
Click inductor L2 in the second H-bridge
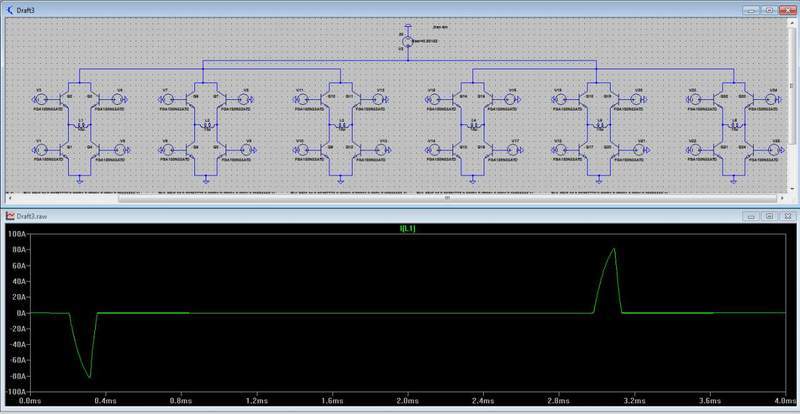click(x=207, y=125)
